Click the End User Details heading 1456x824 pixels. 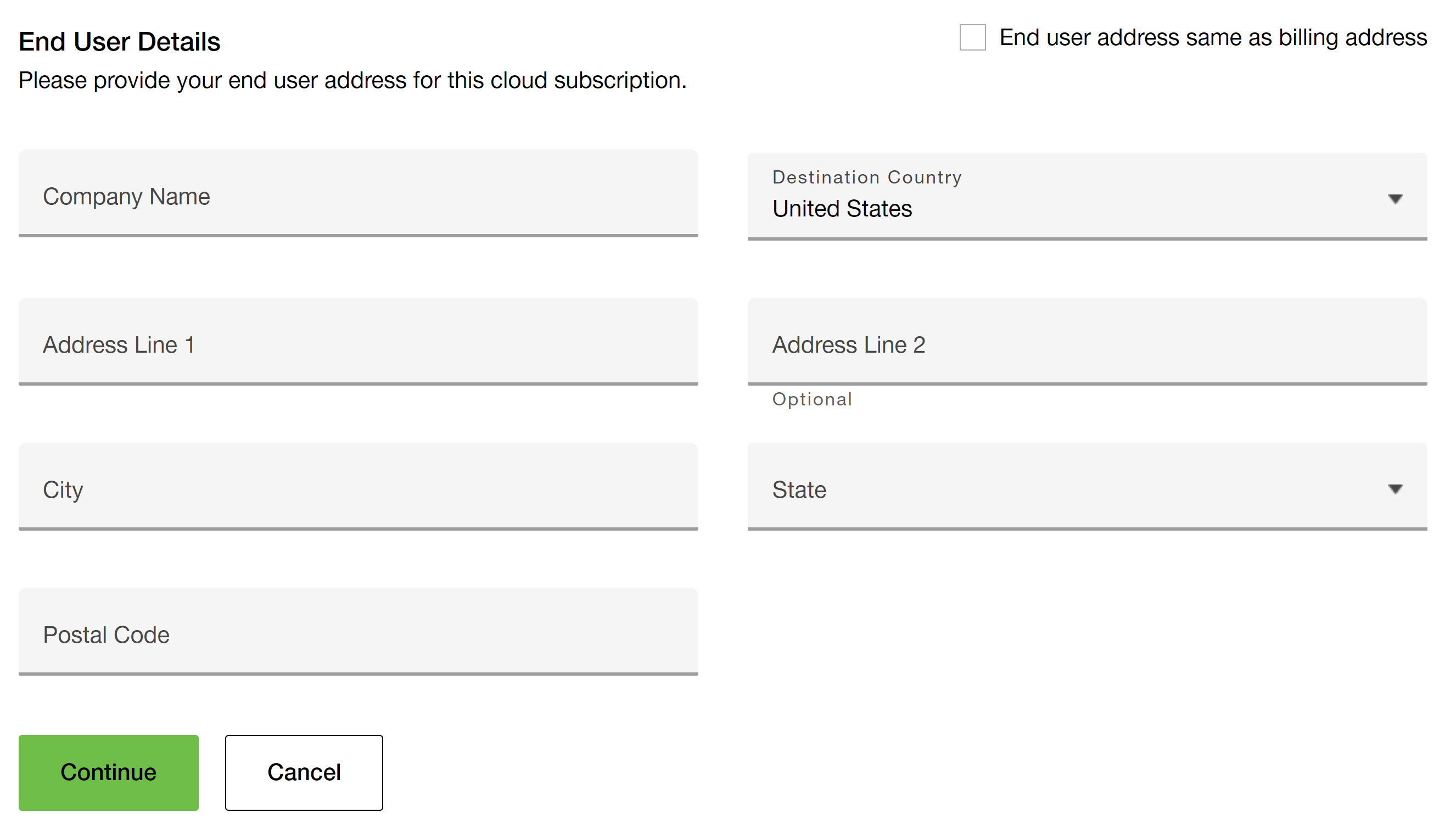click(x=119, y=42)
